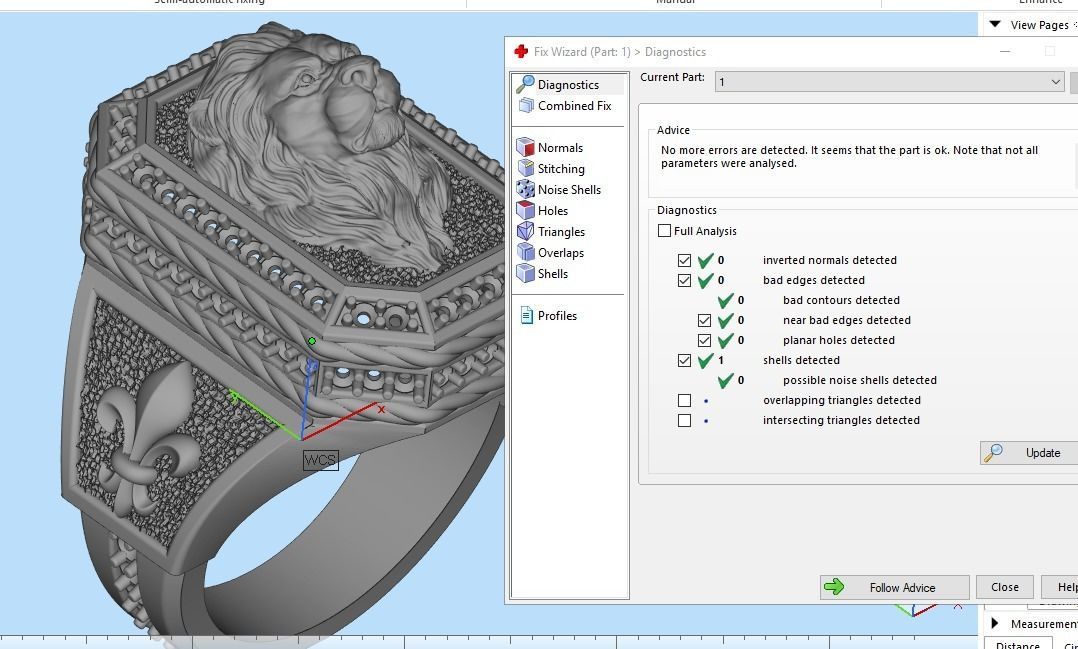The image size is (1078, 649).
Task: Uncheck shells detected checkbox
Action: [x=684, y=360]
